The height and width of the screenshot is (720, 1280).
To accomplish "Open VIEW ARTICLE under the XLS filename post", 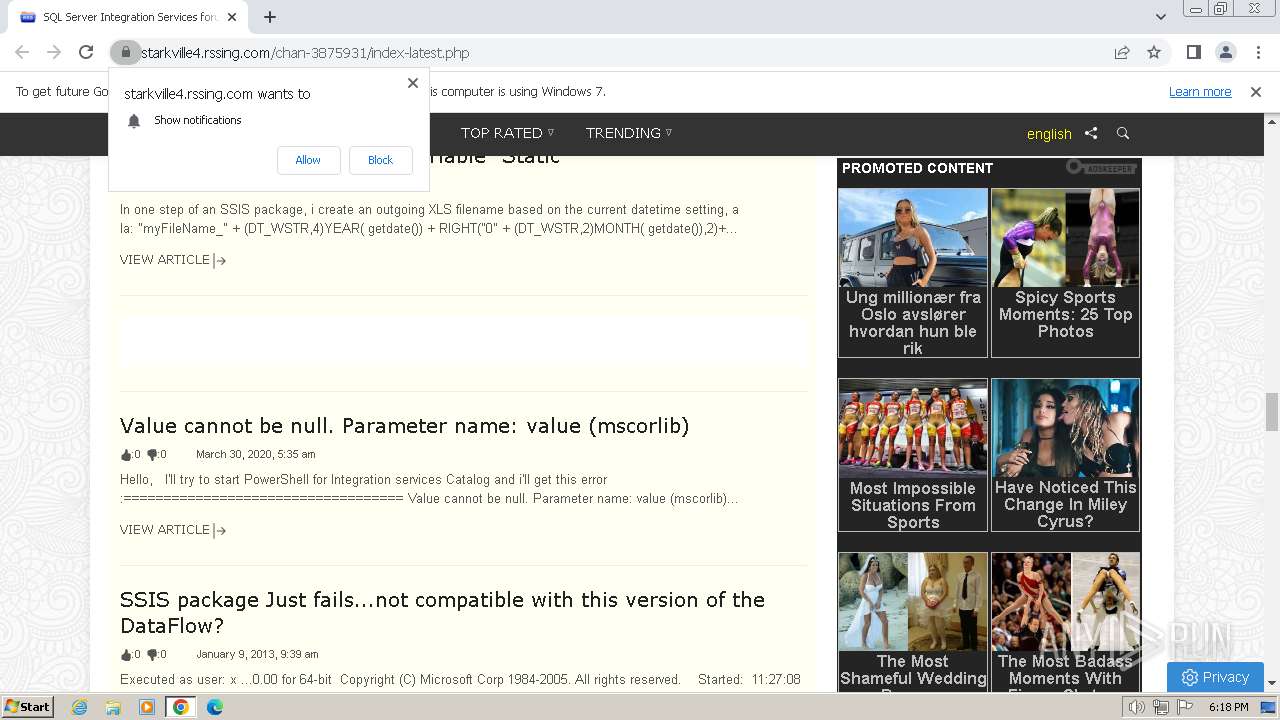I will point(173,260).
